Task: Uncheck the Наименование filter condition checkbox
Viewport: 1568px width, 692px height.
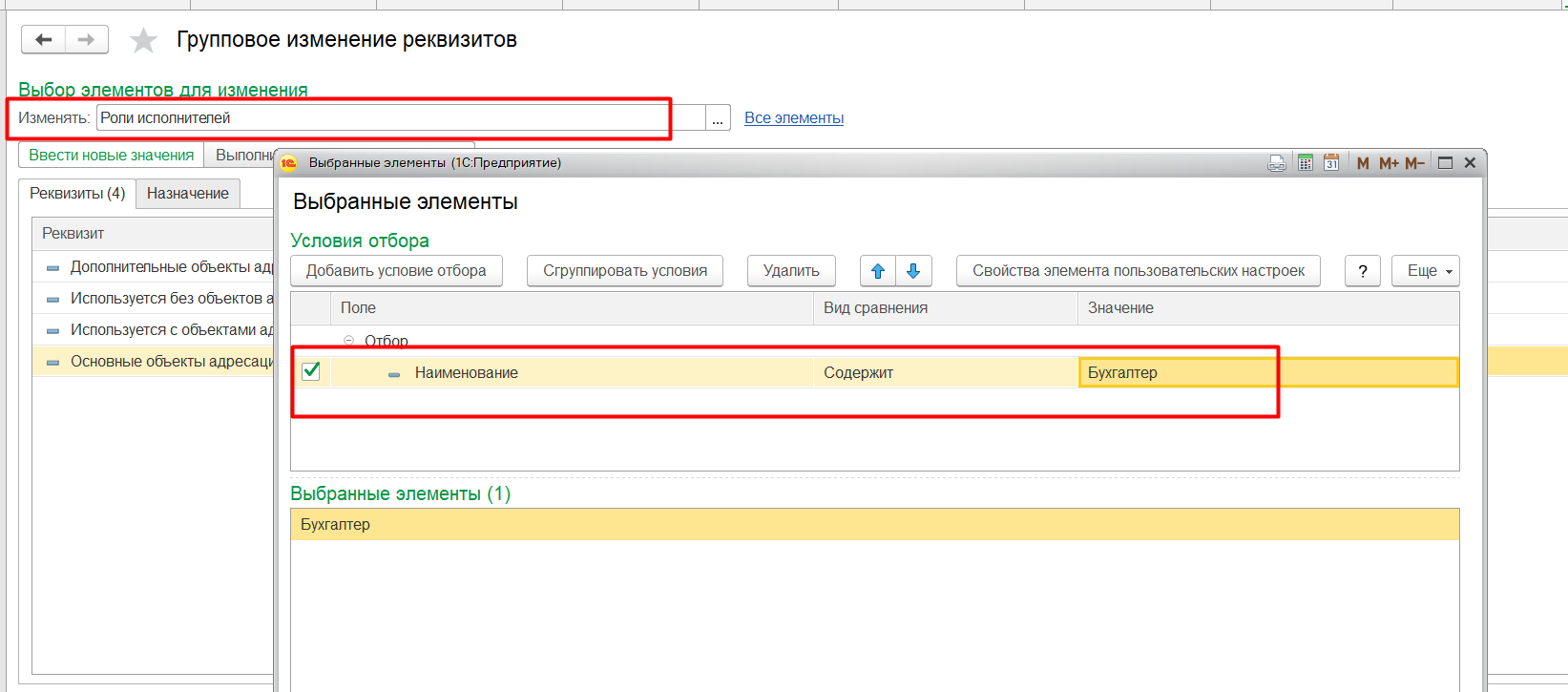Action: point(311,371)
